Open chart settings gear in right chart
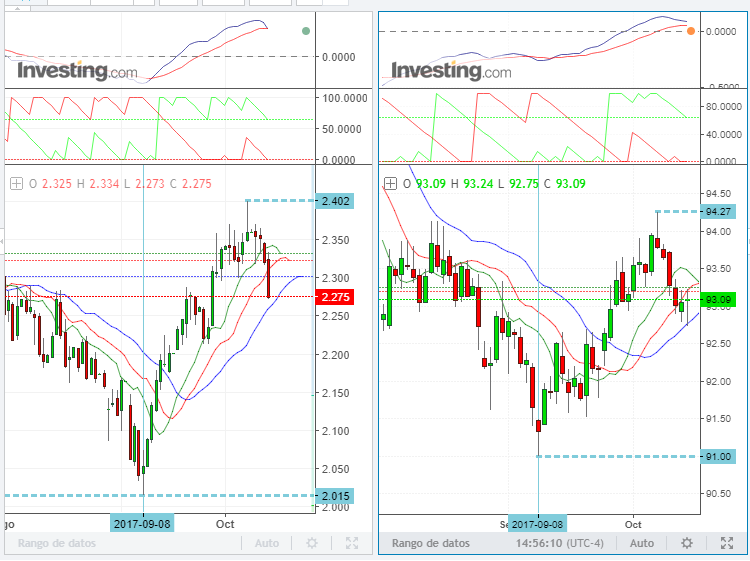Image resolution: width=750 pixels, height=561 pixels. (x=686, y=543)
